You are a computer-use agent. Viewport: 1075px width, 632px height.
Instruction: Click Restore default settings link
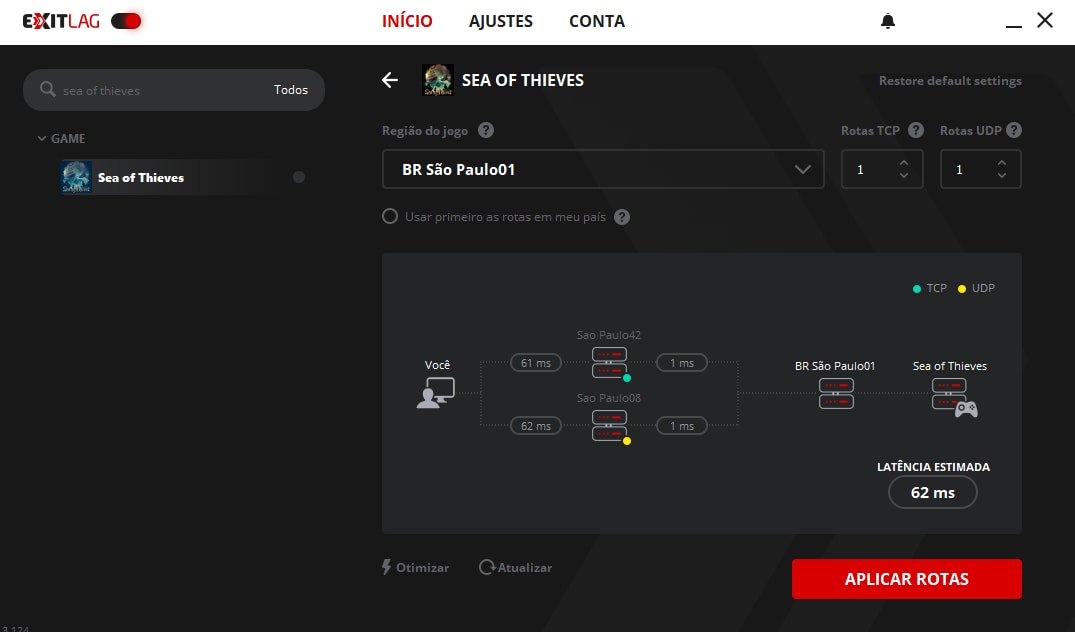coord(950,81)
